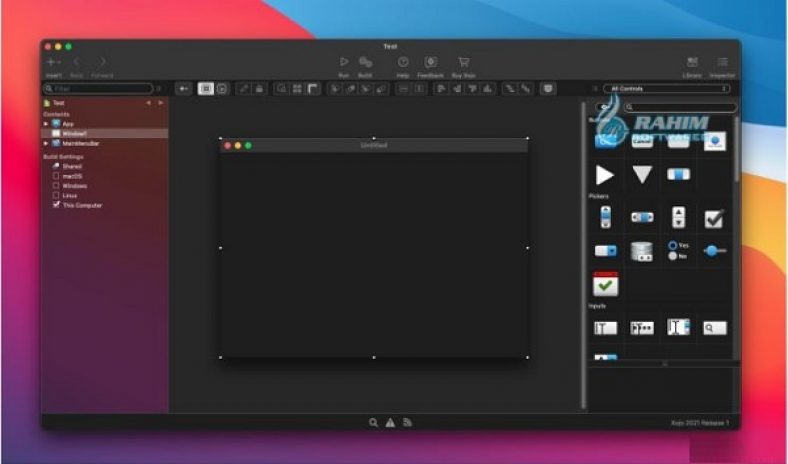Click the navigator's right history arrow

pyautogui.click(x=160, y=103)
